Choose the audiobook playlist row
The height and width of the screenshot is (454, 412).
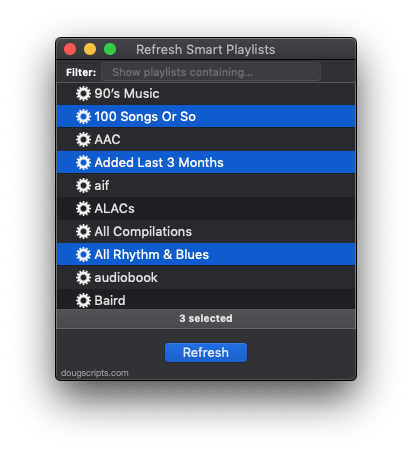coord(206,278)
